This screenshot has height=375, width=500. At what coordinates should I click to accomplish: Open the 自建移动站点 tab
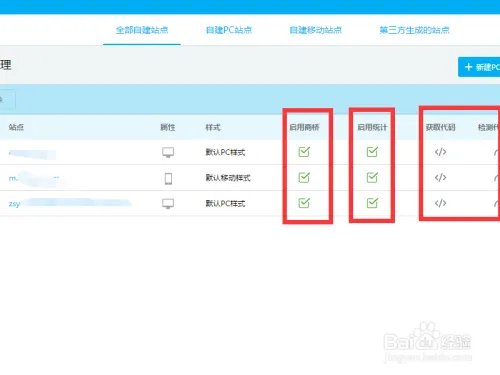coord(316,30)
